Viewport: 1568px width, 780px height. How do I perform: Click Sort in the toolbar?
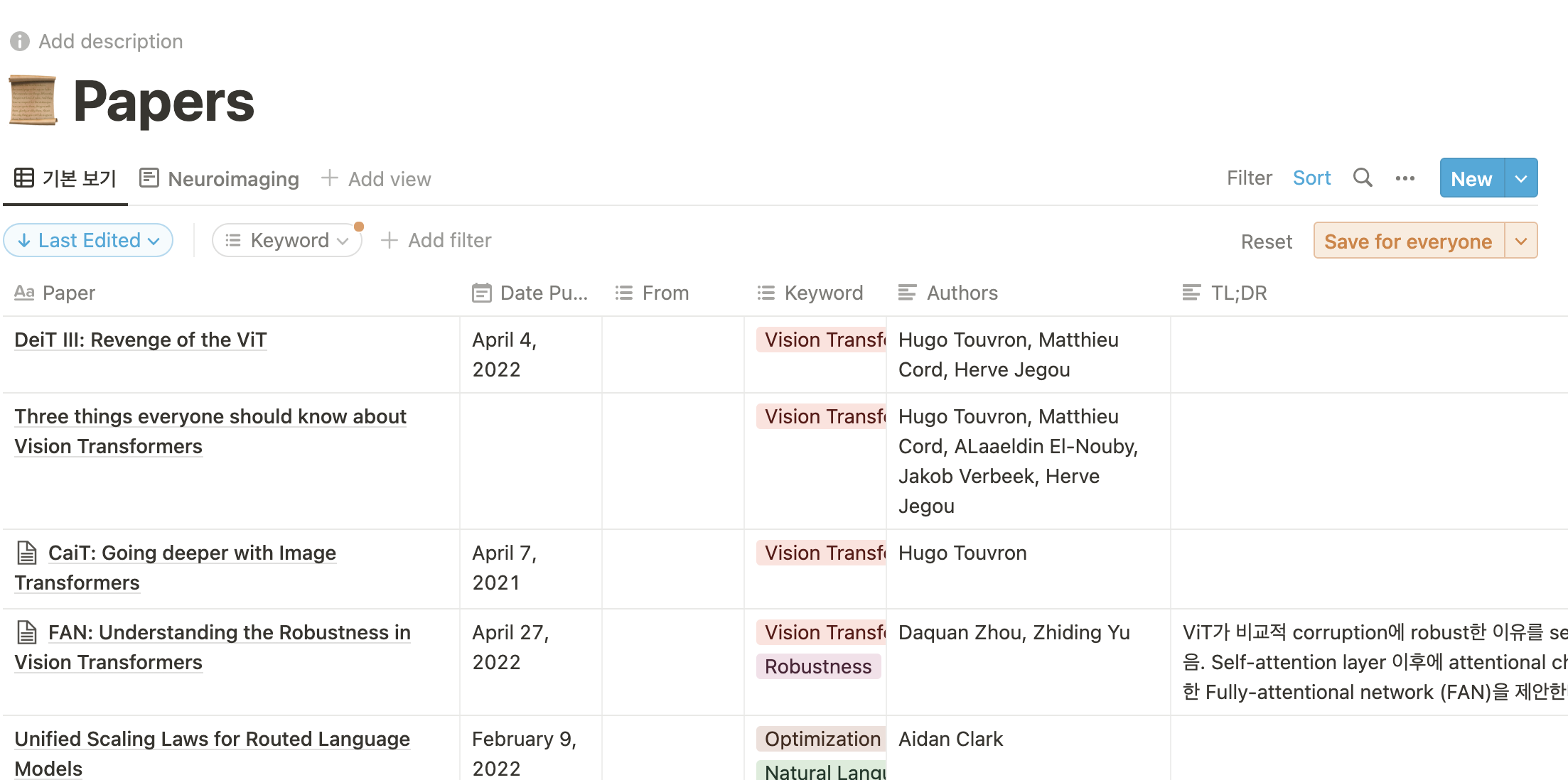pos(1311,178)
